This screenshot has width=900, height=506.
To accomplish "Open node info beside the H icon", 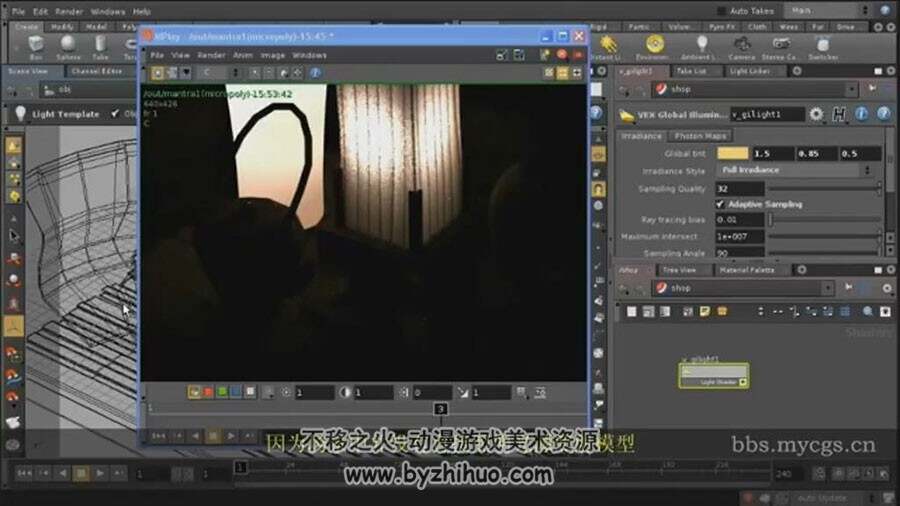I will coord(862,114).
